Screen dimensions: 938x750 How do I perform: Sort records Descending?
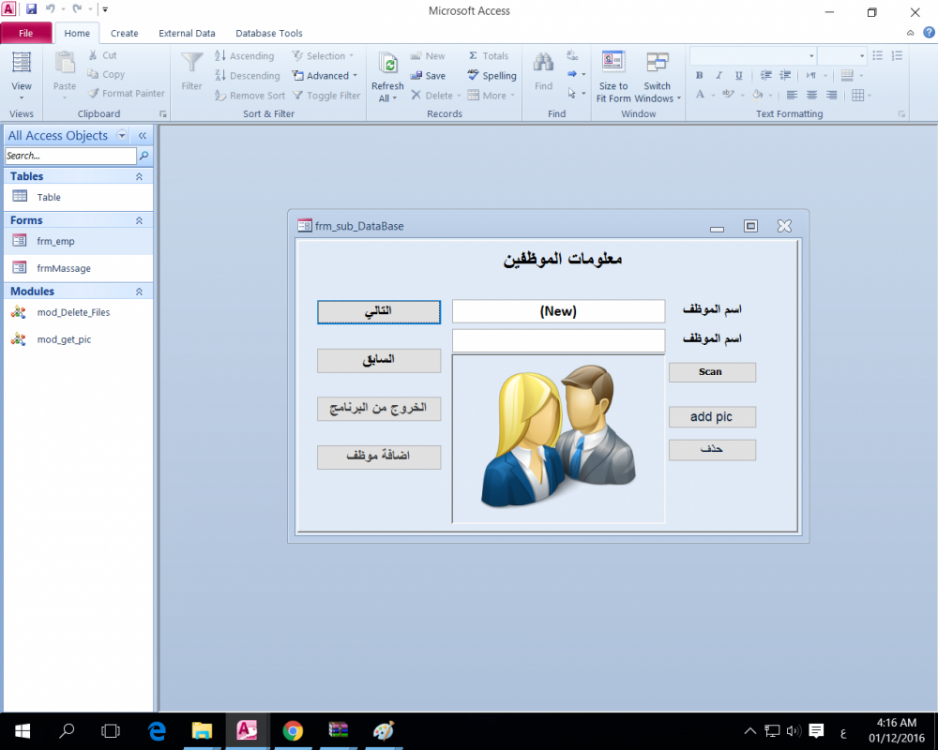(x=247, y=75)
